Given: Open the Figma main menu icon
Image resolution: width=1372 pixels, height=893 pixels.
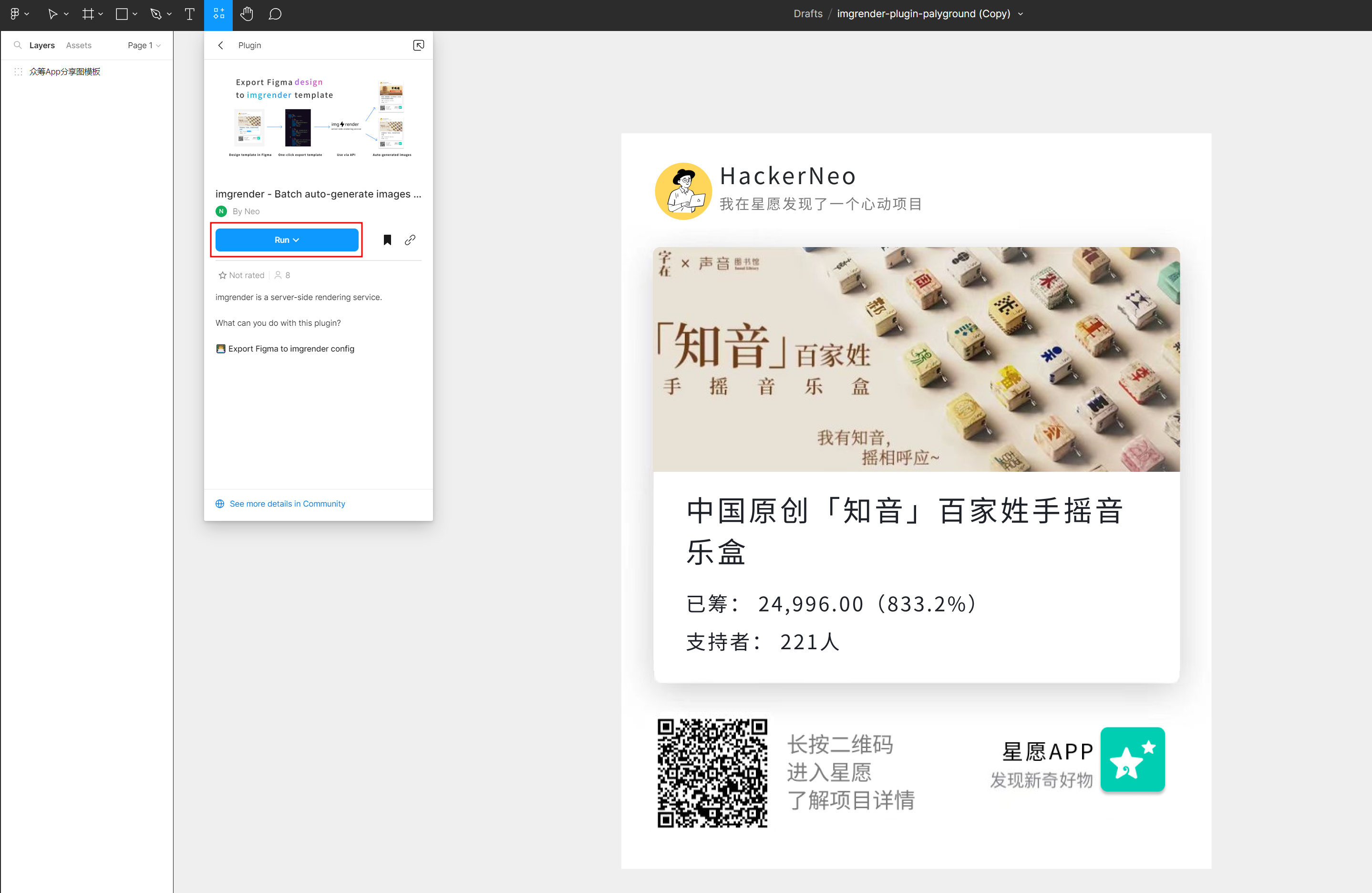Looking at the screenshot, I should coord(15,14).
